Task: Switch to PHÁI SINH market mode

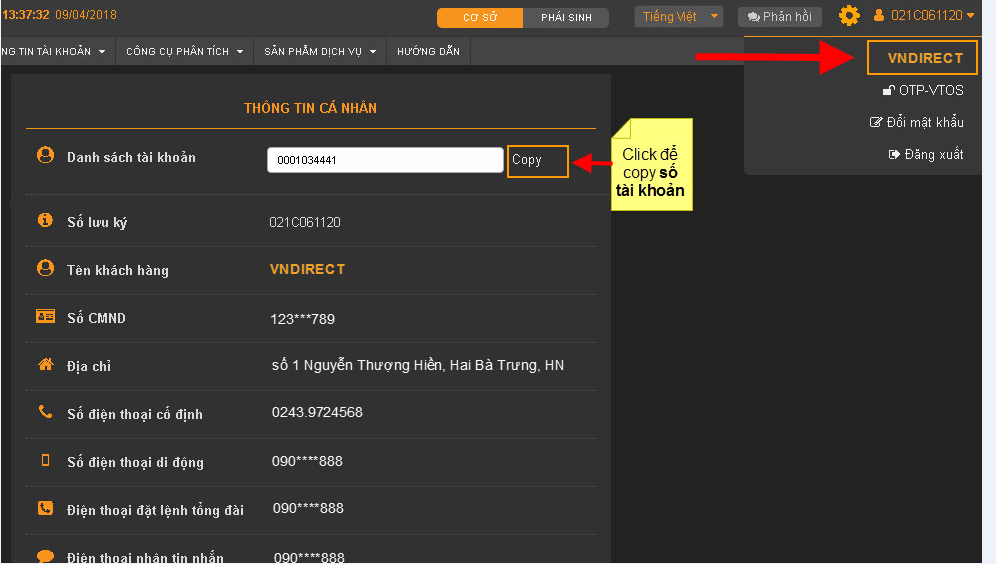Action: point(566,18)
